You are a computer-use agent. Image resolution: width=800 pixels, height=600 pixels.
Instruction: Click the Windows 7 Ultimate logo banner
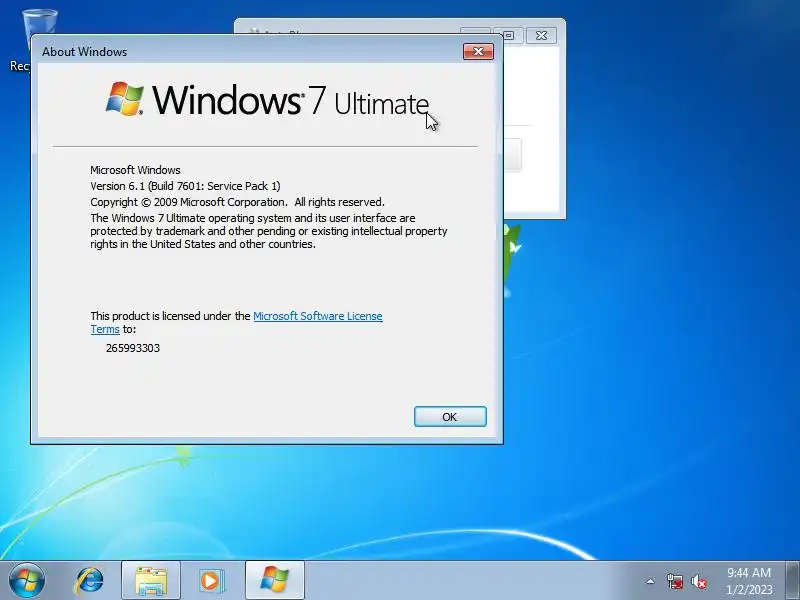(267, 99)
